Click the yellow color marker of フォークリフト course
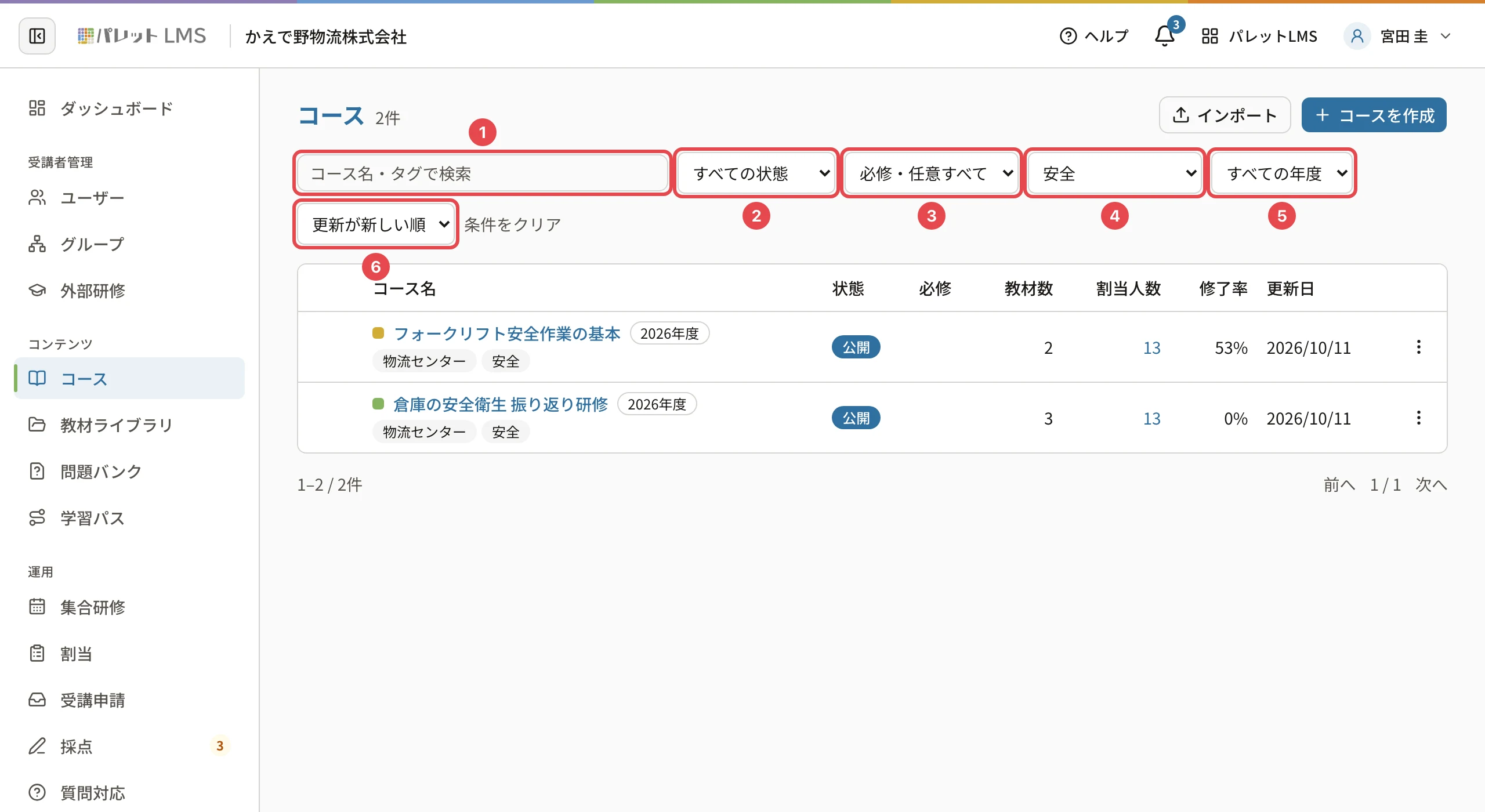Viewport: 1485px width, 812px height. click(378, 333)
